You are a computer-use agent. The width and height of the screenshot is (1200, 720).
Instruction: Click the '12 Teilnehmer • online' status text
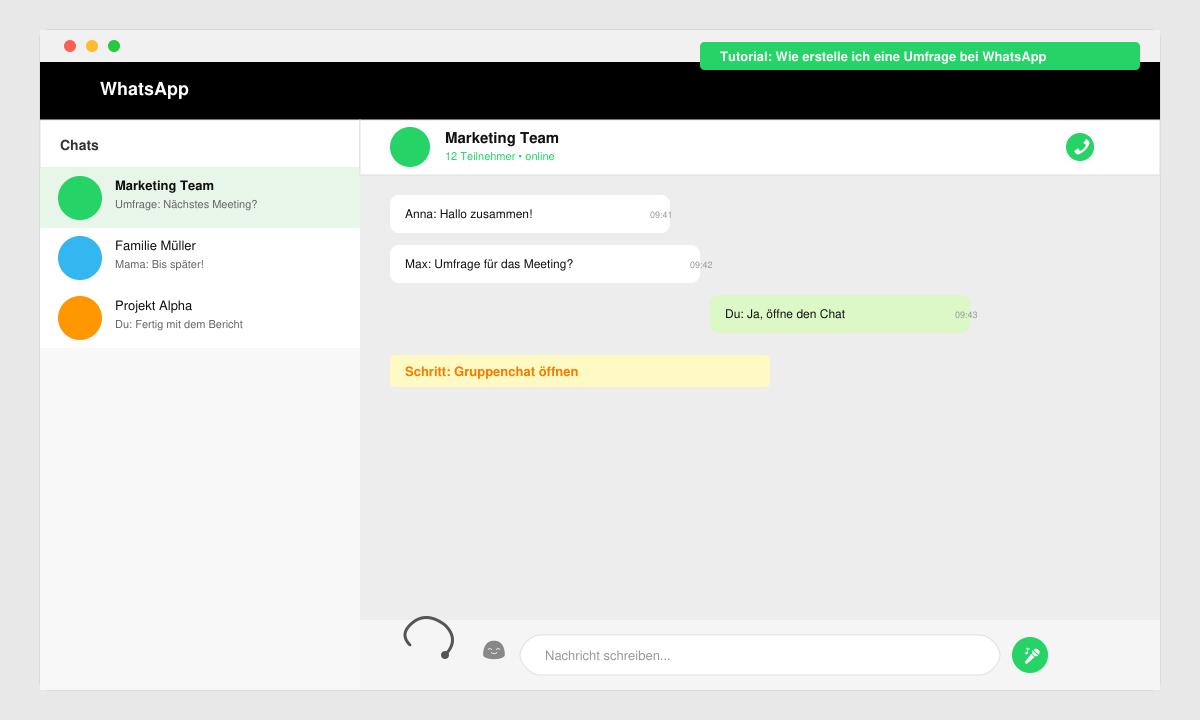[x=500, y=157]
